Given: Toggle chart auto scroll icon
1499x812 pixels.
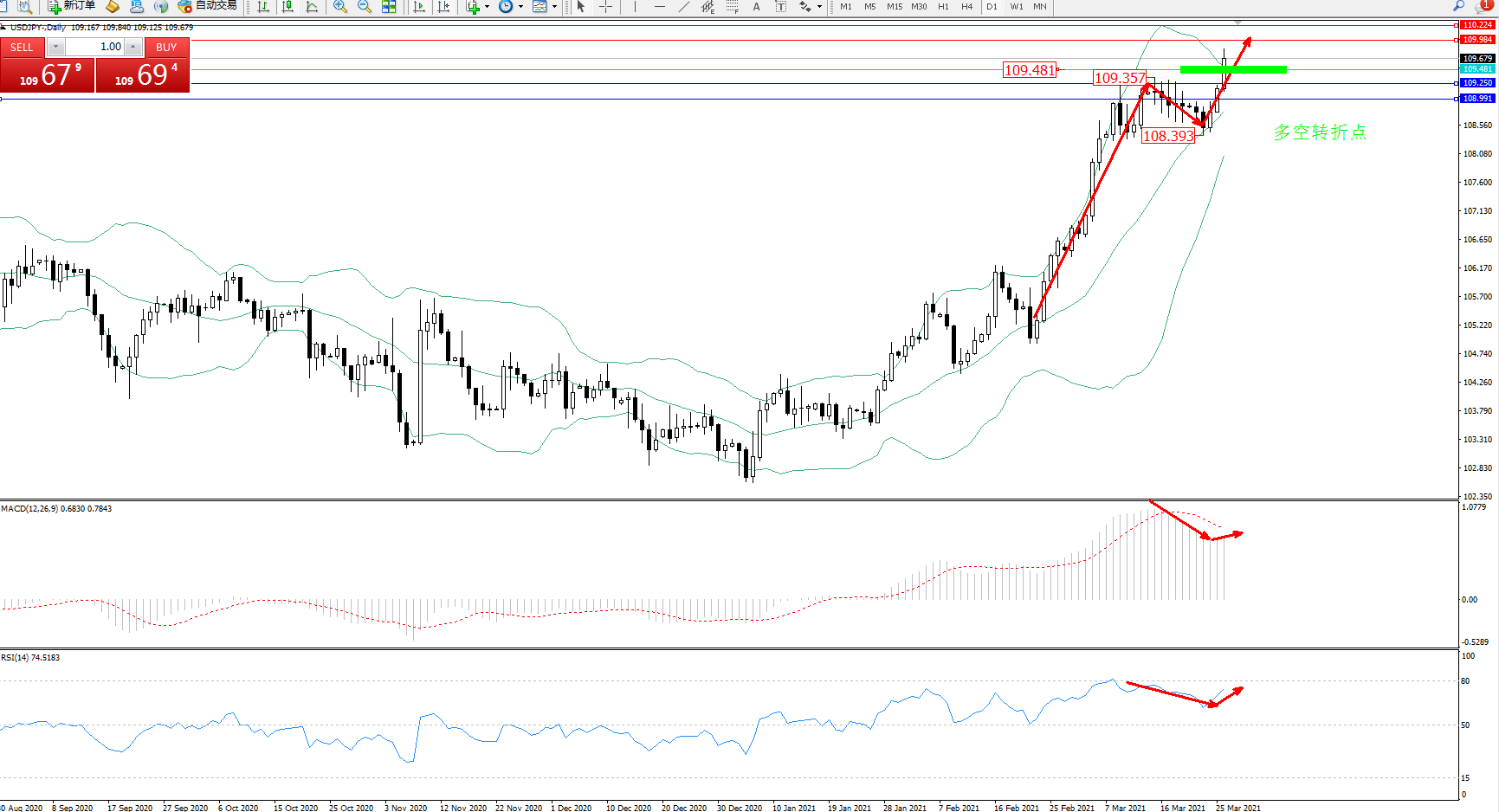Looking at the screenshot, I should (419, 7).
